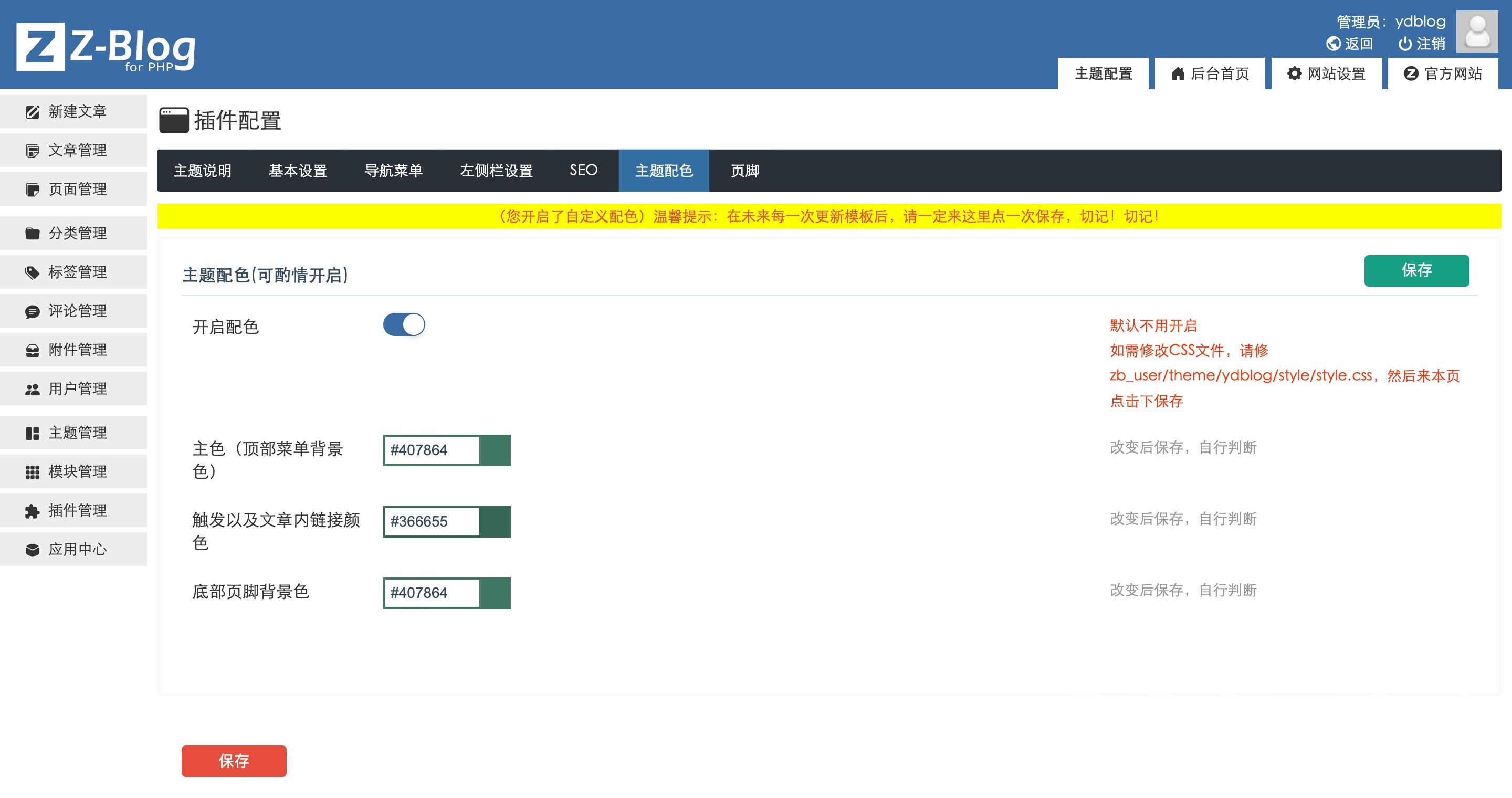Click the 附件管理 inbox icon
Viewport: 1512px width, 798px height.
click(x=32, y=350)
